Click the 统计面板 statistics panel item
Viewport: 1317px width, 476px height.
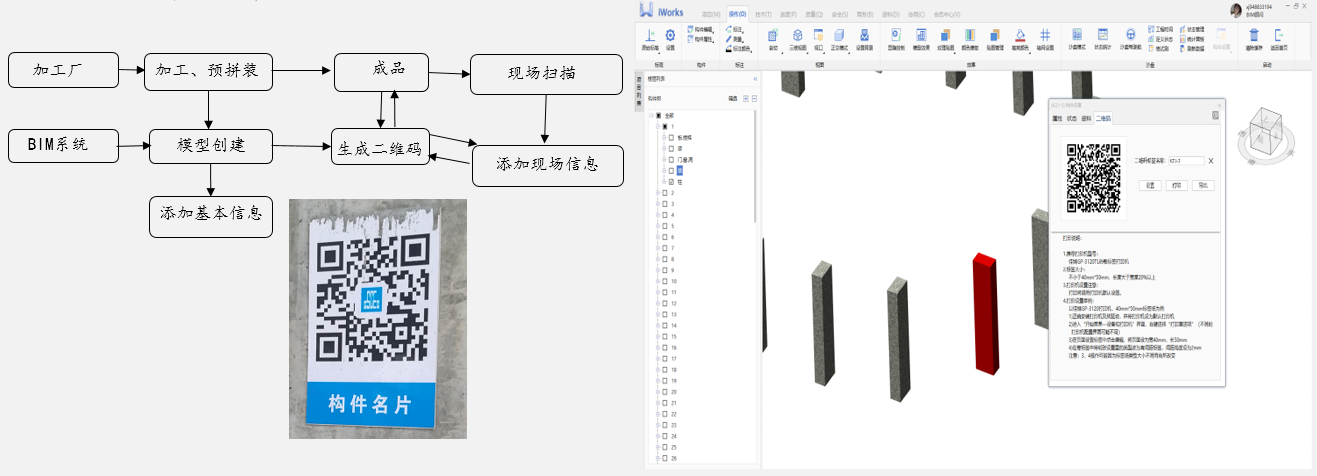[1192, 39]
